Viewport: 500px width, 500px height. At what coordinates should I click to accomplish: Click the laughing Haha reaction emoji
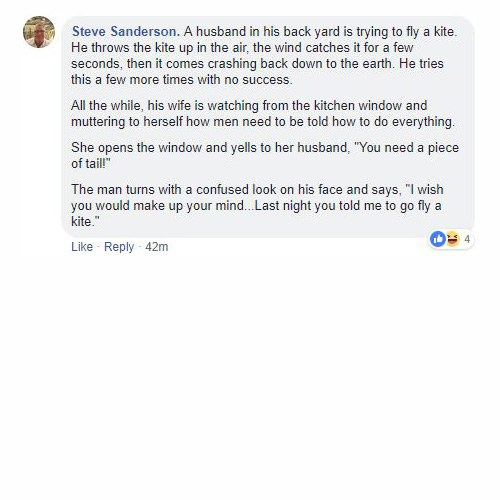click(x=452, y=239)
